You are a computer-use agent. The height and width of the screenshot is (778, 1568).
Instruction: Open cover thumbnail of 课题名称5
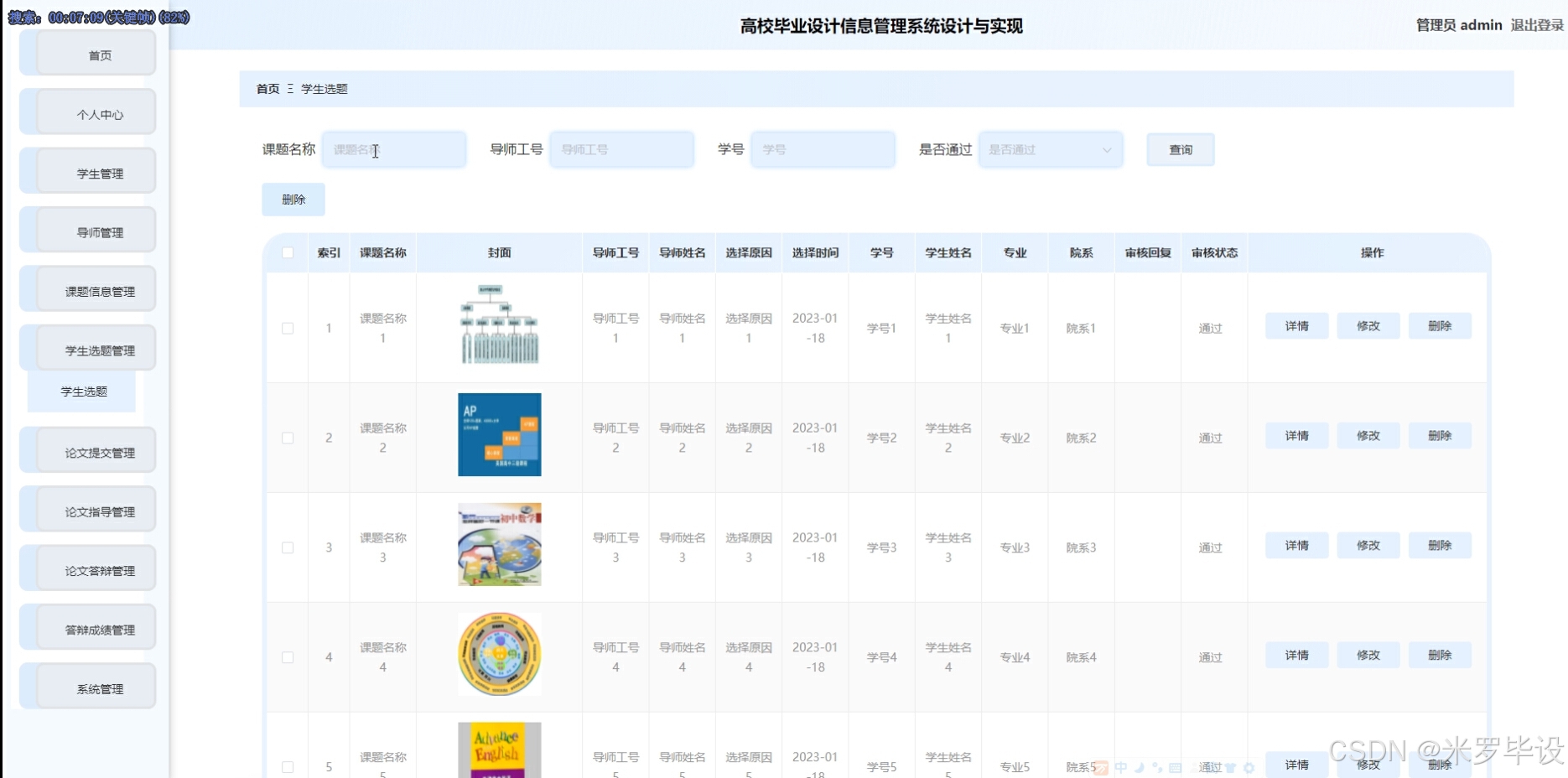coord(500,750)
